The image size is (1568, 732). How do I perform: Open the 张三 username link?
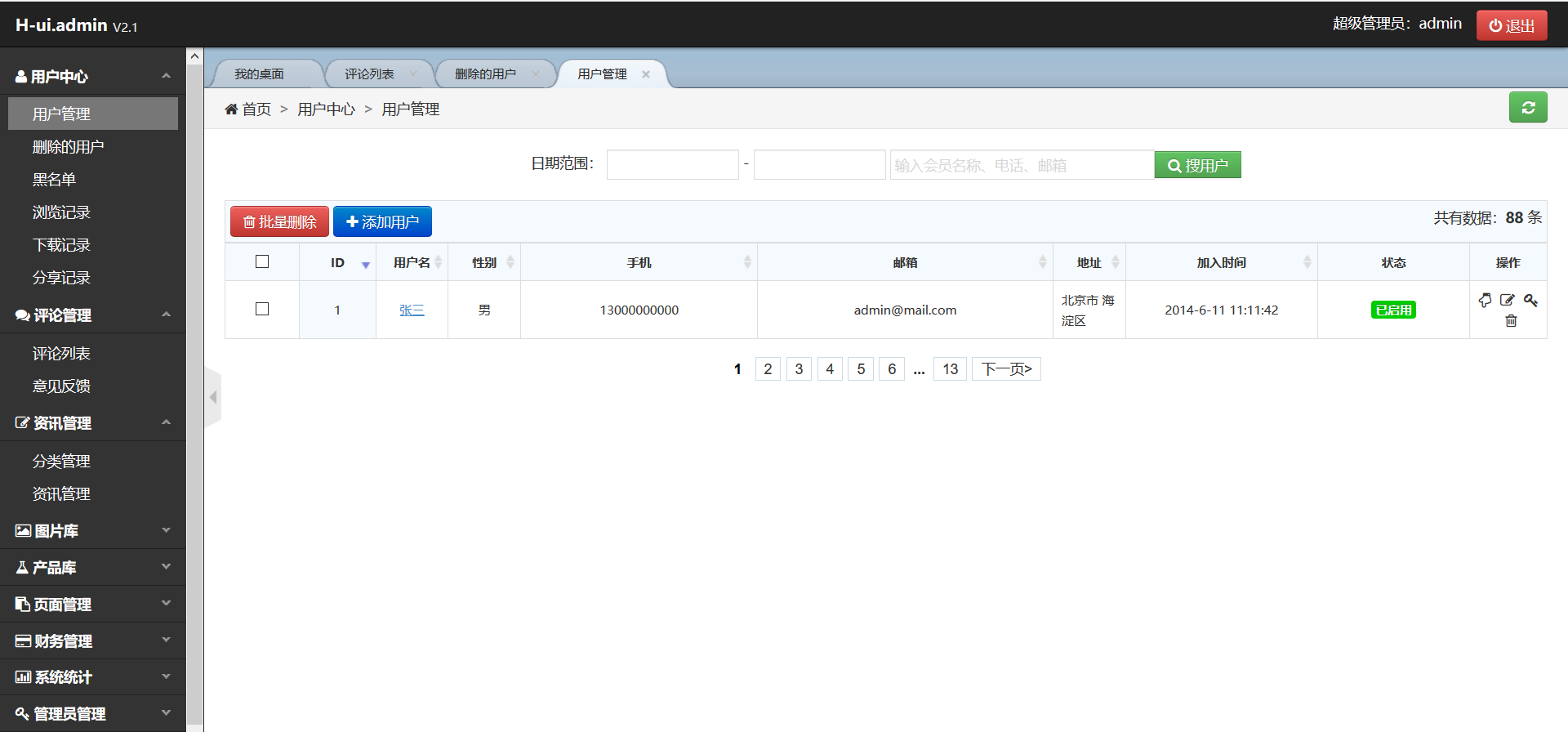tap(412, 310)
